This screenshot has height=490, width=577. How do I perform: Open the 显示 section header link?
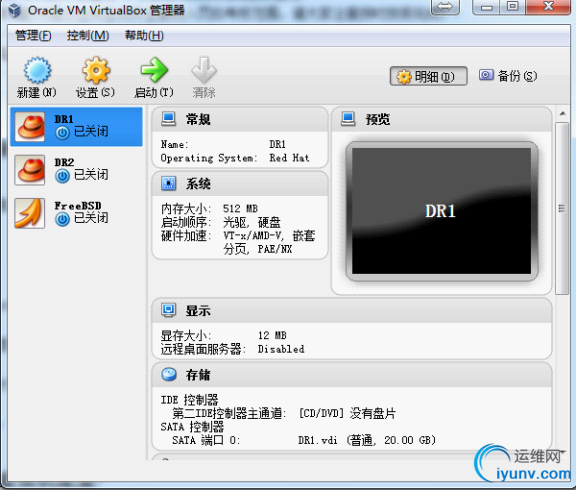198,311
